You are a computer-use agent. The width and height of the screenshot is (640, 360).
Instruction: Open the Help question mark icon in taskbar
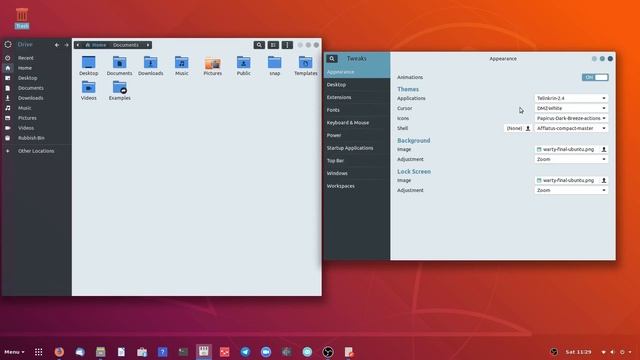click(x=162, y=352)
